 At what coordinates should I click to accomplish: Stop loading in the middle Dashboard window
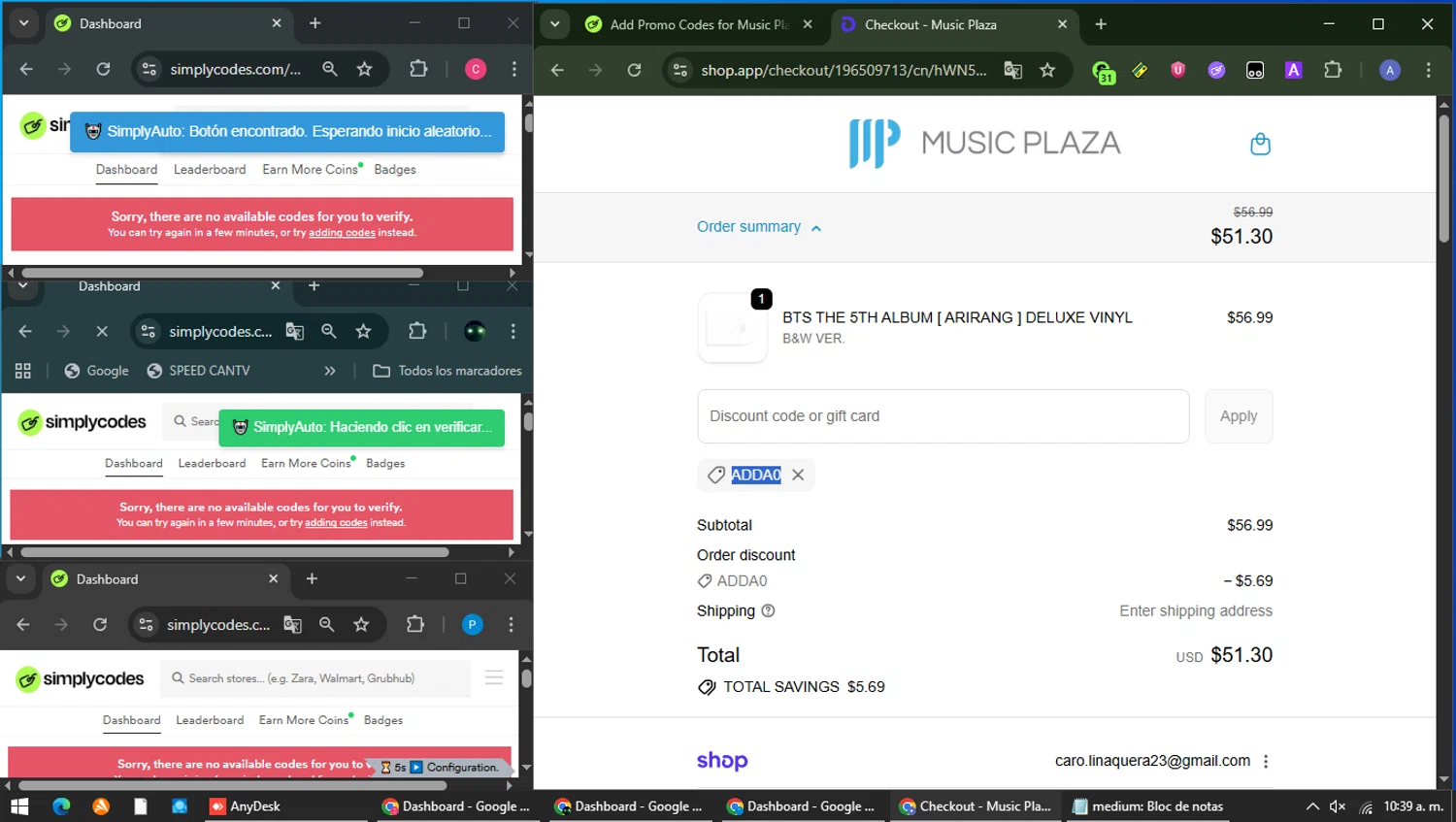point(102,331)
